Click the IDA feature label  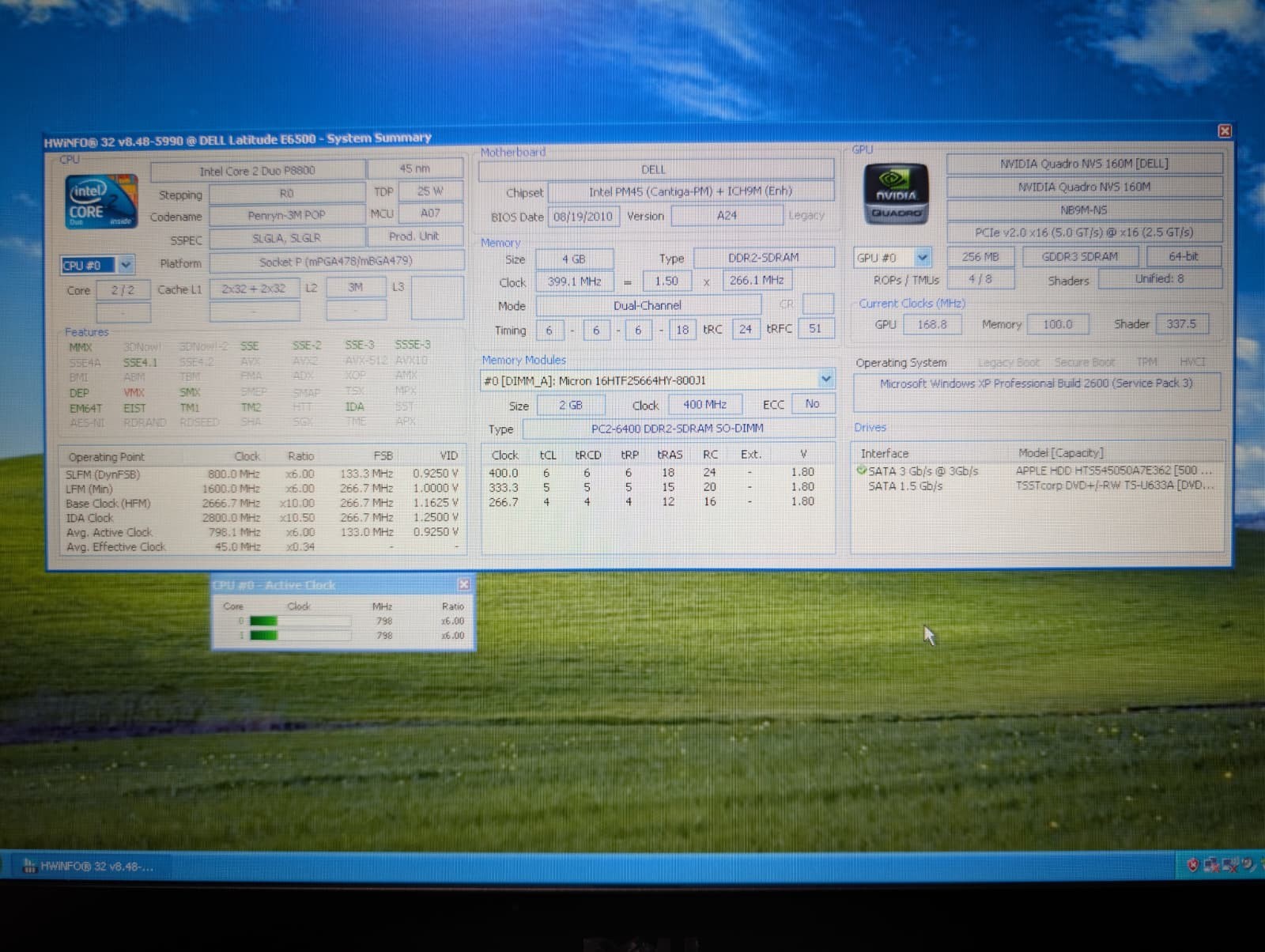[x=354, y=406]
